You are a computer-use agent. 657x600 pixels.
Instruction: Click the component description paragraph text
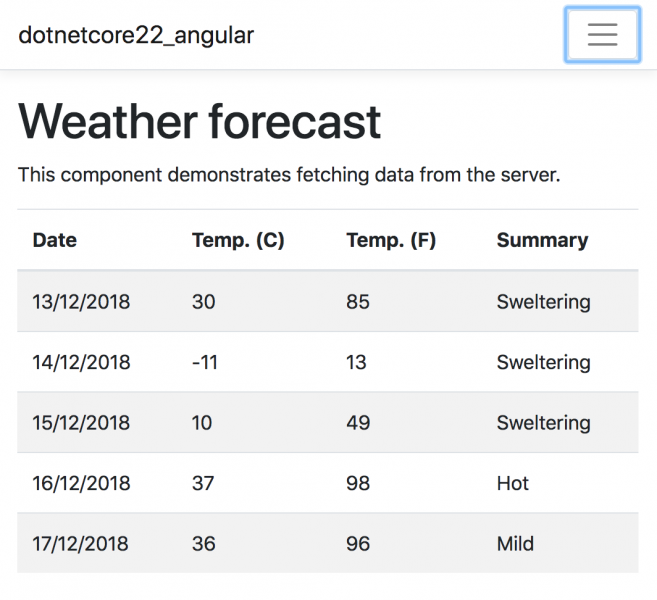point(289,175)
